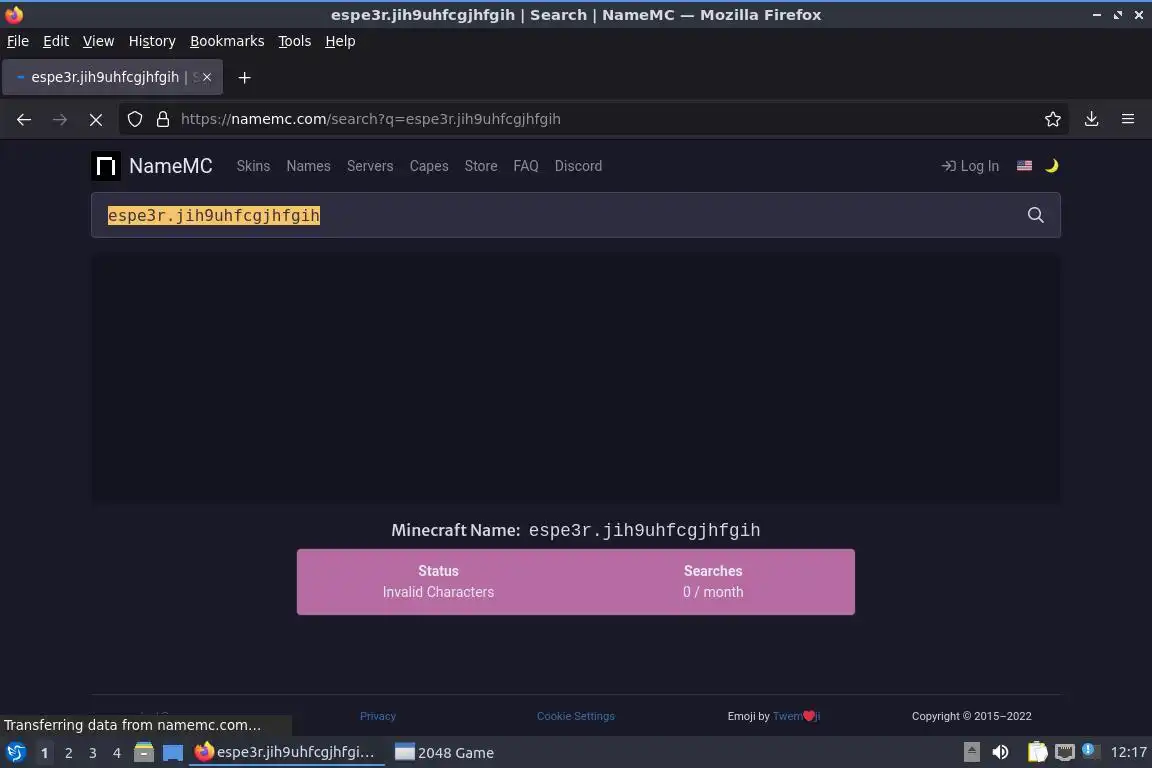Click the show desktop taskbar icon
This screenshot has width=1152, height=768.
[x=173, y=752]
